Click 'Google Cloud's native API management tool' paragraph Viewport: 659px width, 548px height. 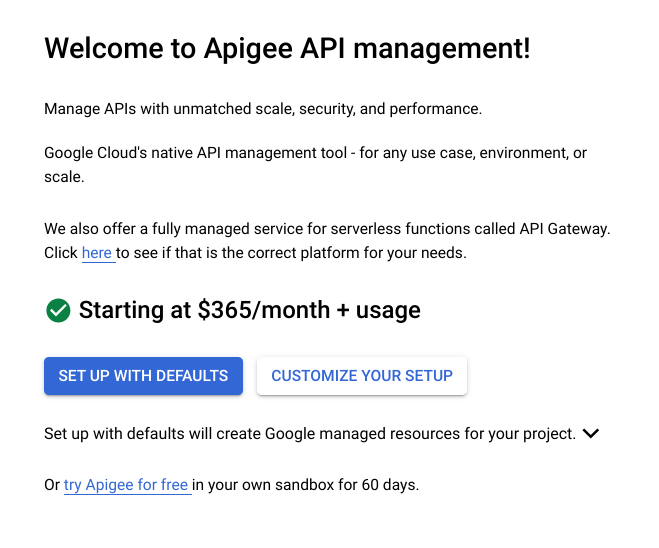[x=316, y=165]
